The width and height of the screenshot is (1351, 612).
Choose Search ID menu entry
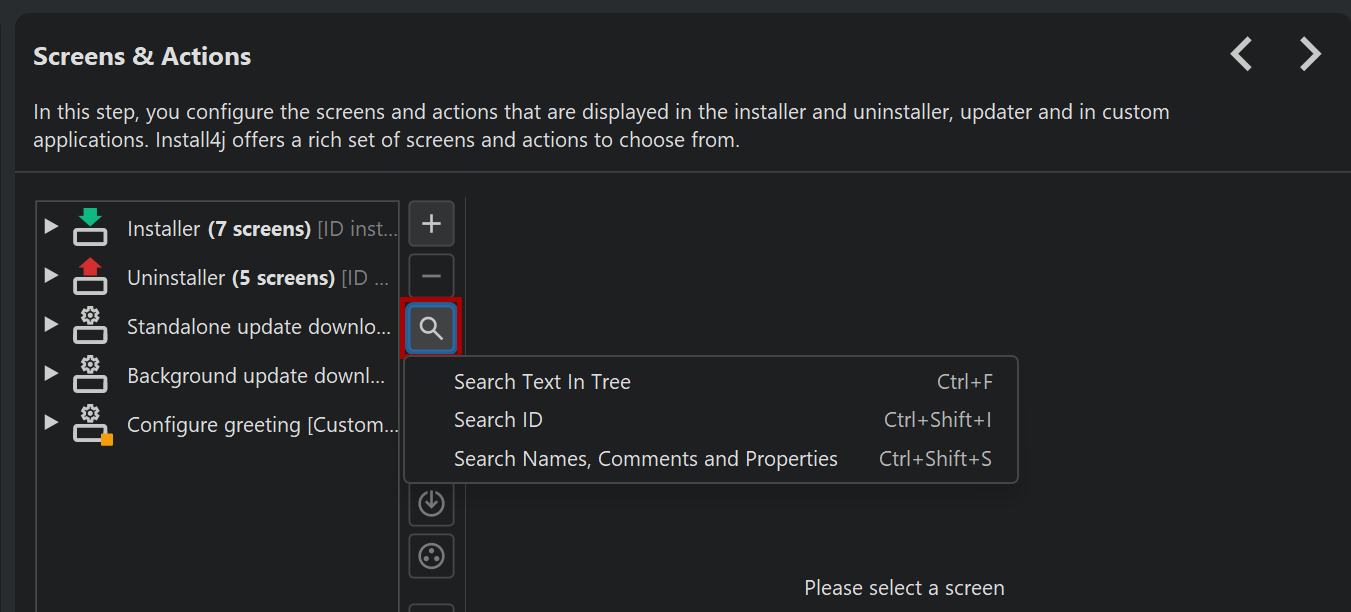[498, 420]
